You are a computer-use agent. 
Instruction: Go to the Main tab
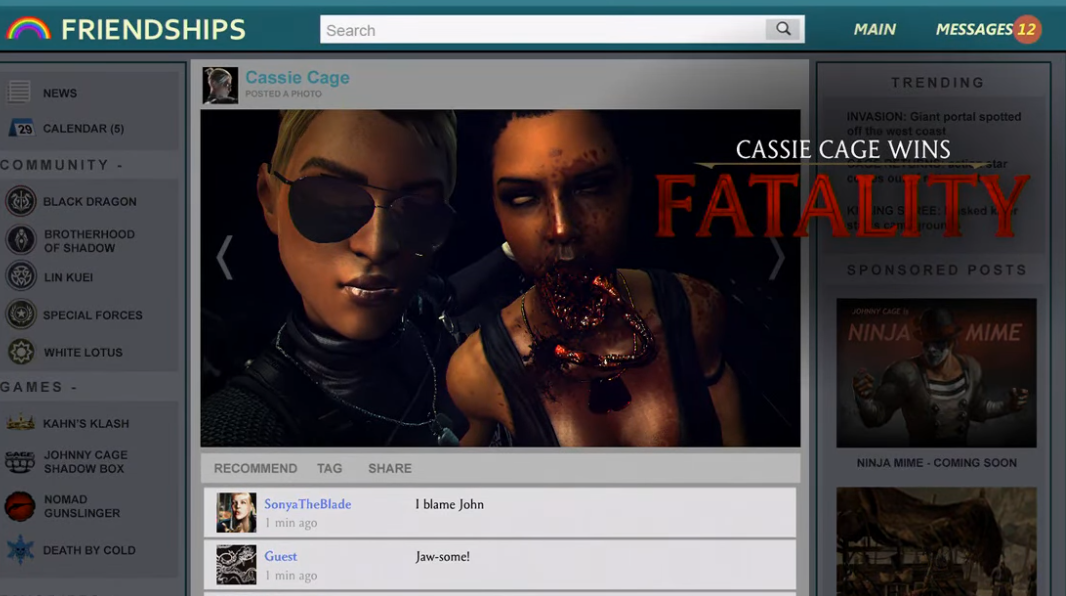coord(874,29)
